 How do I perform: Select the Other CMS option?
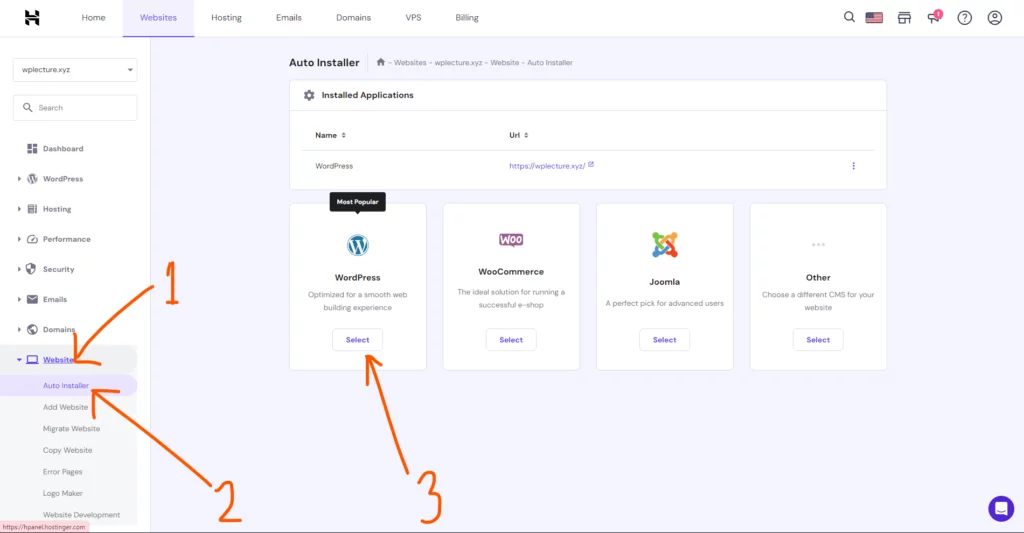[818, 340]
